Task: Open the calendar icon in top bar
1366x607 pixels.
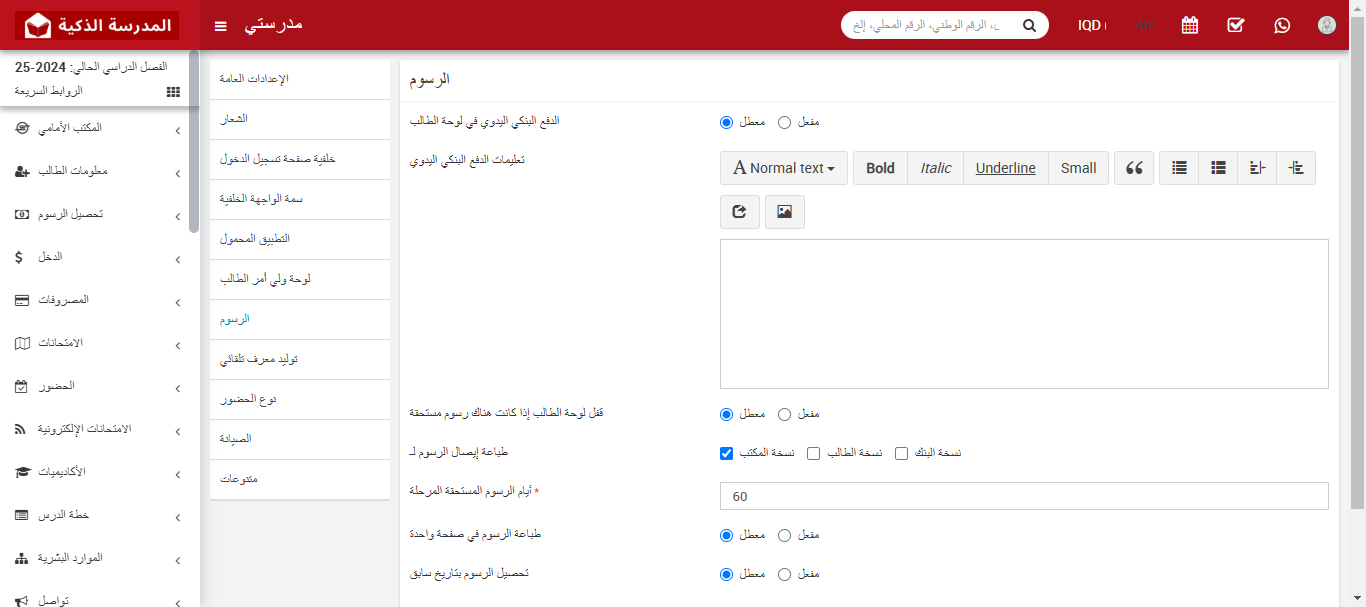Action: click(x=1189, y=25)
